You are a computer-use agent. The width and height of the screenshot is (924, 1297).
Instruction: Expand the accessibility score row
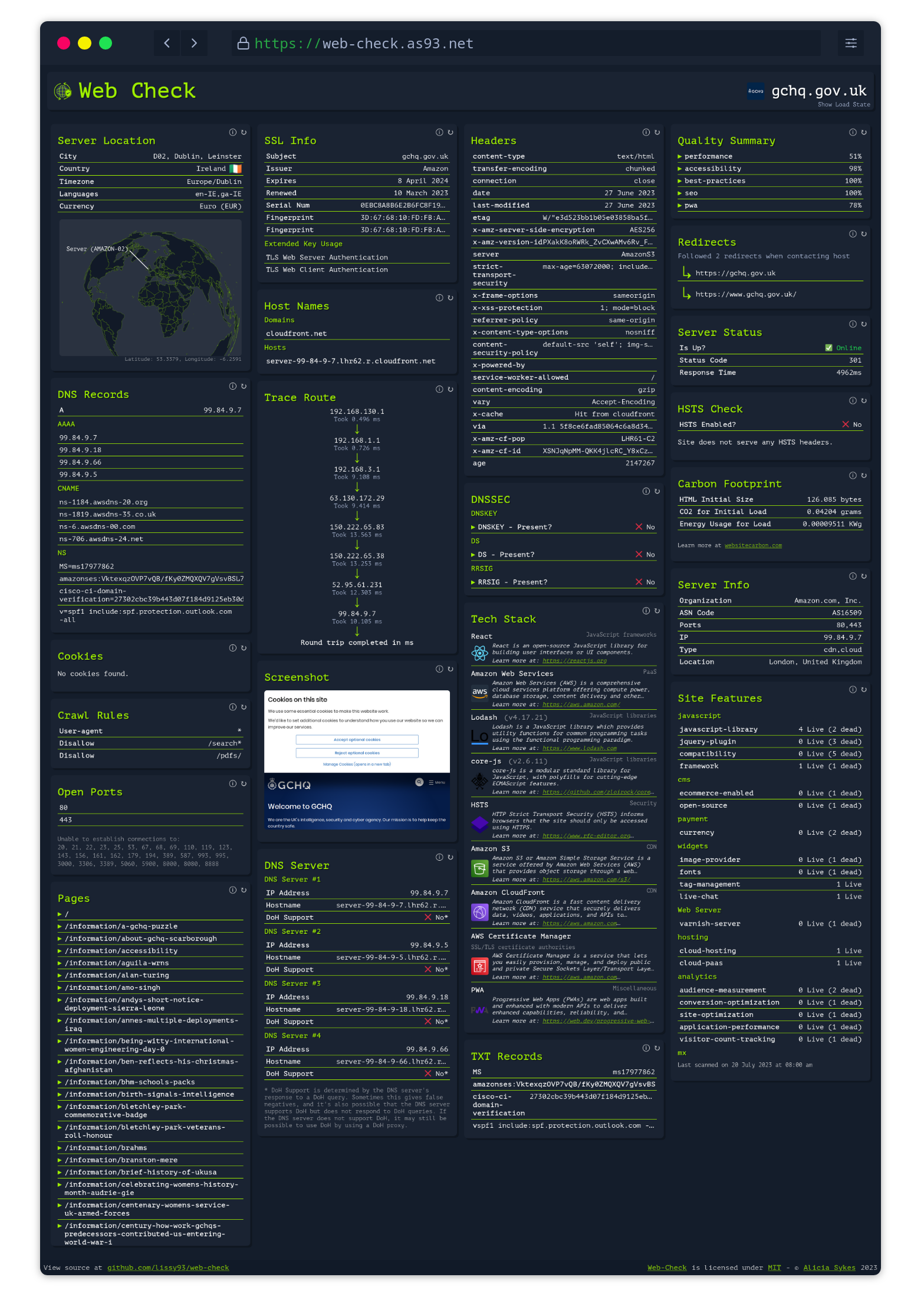(712, 169)
